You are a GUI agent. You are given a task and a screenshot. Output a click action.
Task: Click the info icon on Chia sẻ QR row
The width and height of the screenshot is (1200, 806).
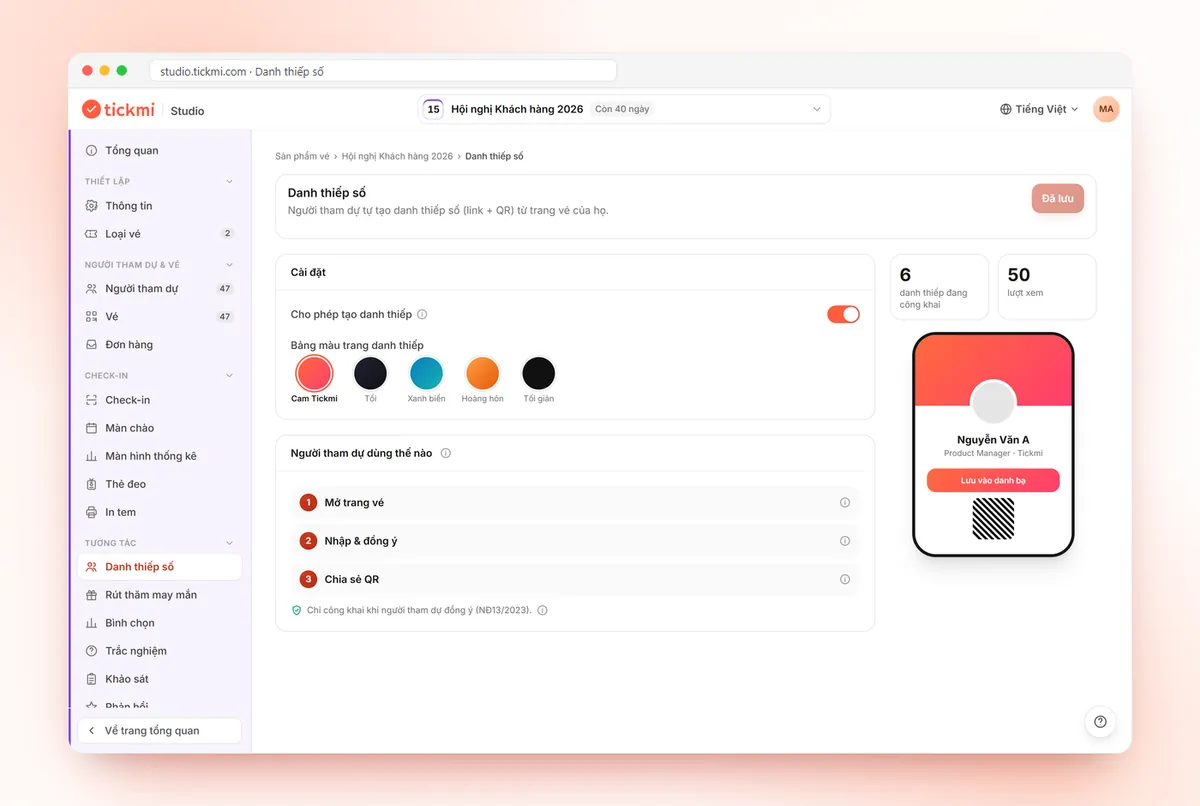pyautogui.click(x=845, y=579)
